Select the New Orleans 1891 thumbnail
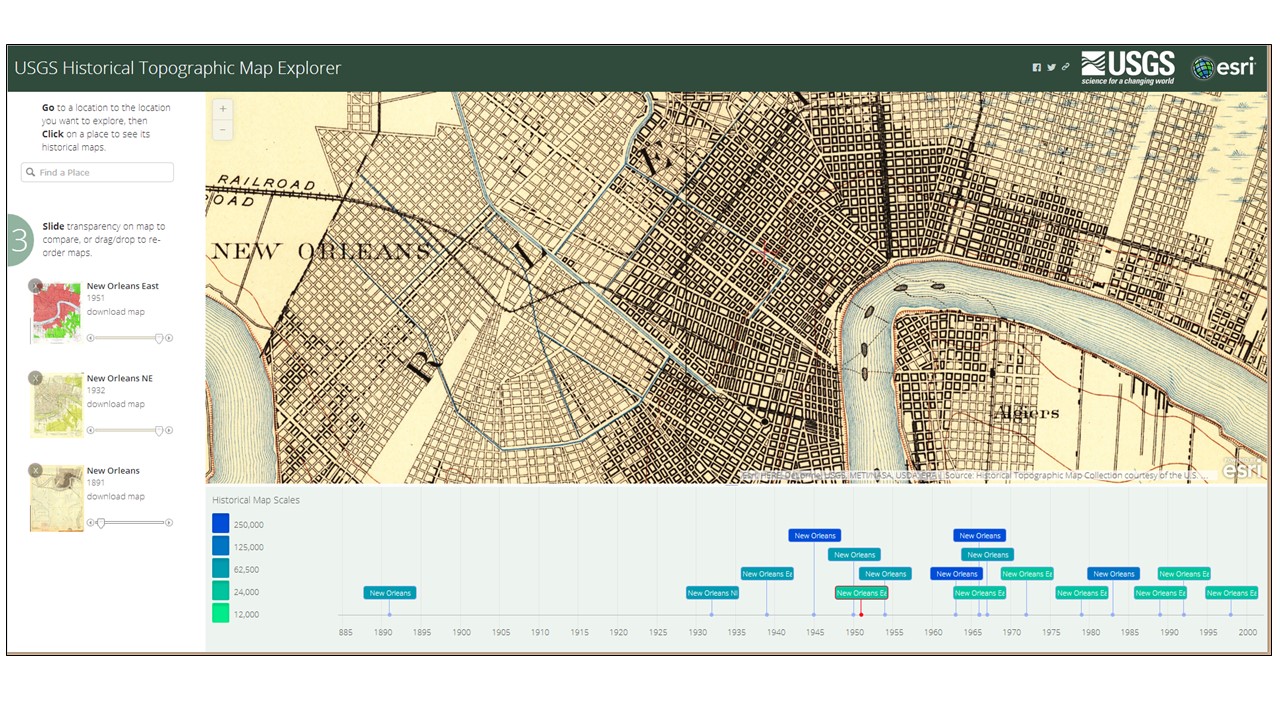The image size is (1280, 720). click(x=56, y=497)
